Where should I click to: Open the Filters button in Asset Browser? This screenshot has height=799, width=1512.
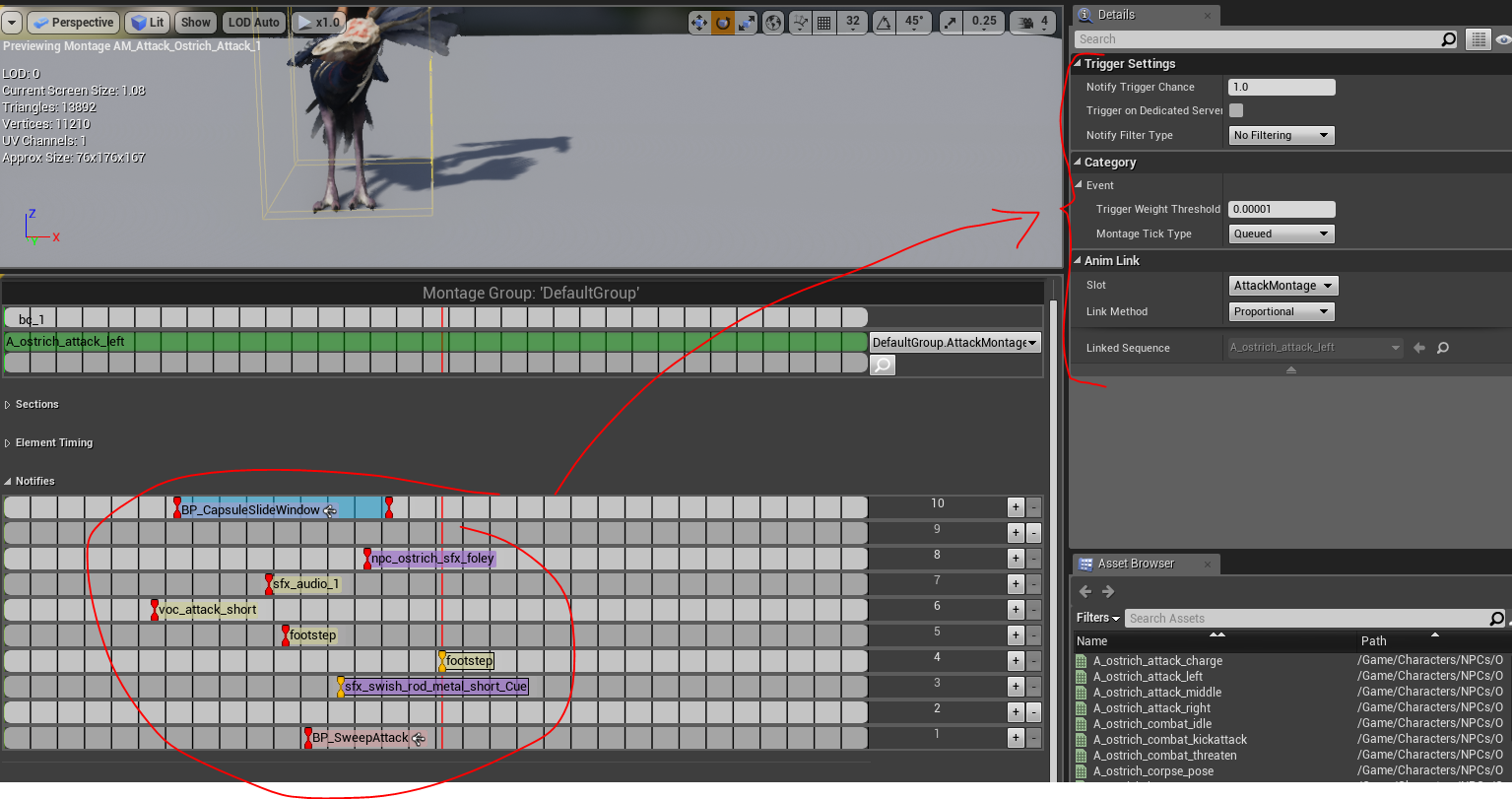[1097, 618]
